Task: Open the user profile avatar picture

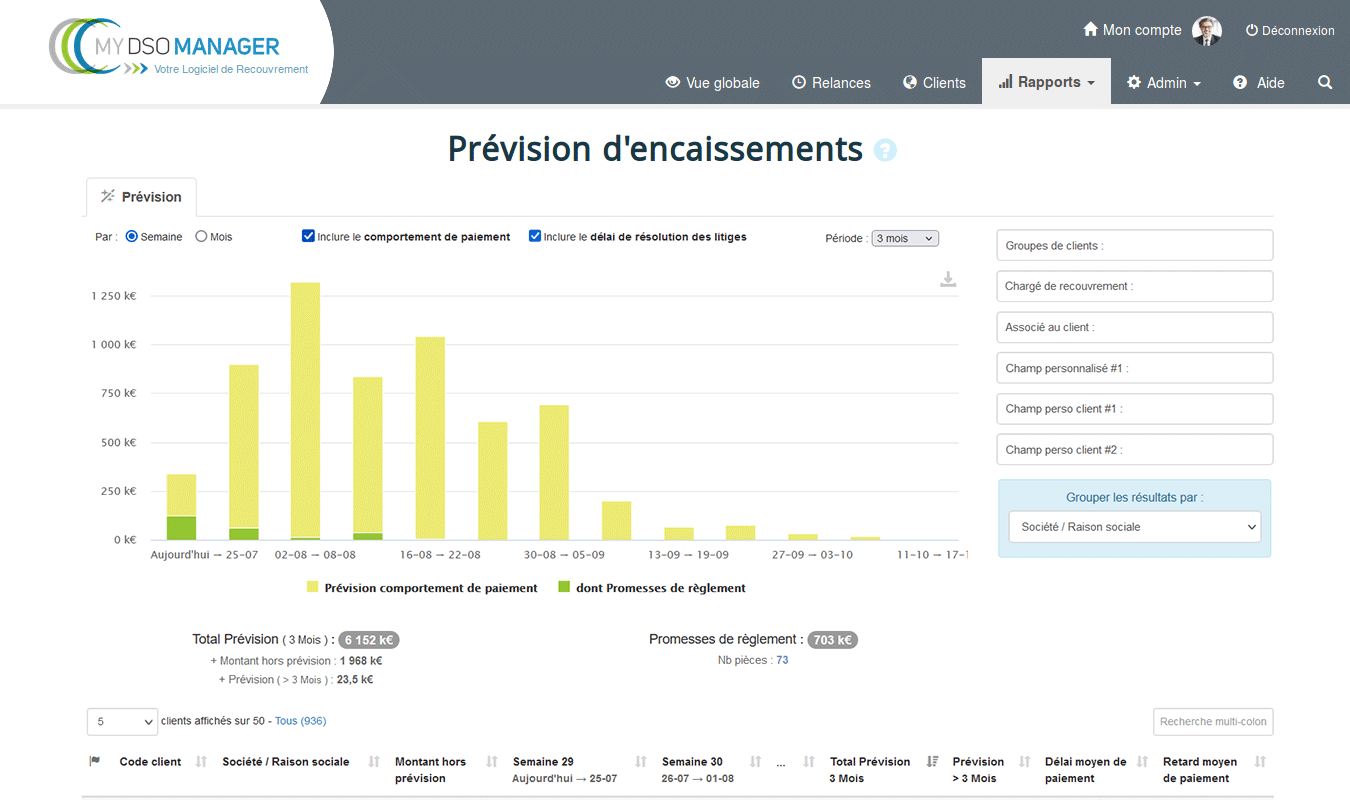Action: pyautogui.click(x=1207, y=31)
